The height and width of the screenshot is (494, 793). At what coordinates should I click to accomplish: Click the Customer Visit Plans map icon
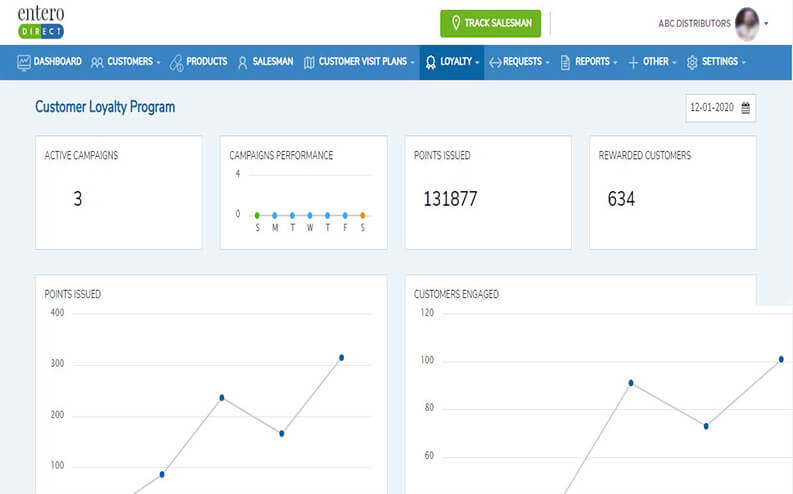(309, 62)
